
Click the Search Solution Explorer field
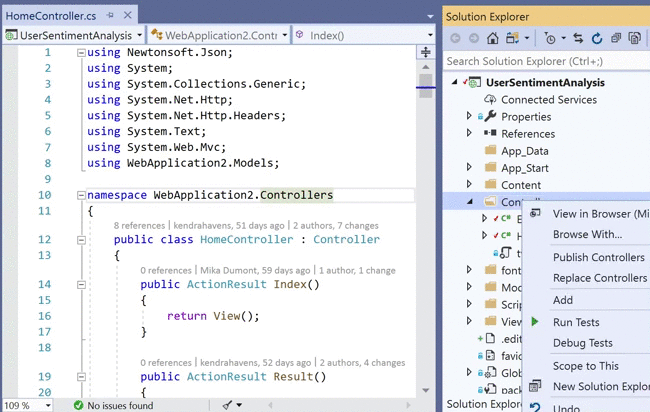click(546, 61)
